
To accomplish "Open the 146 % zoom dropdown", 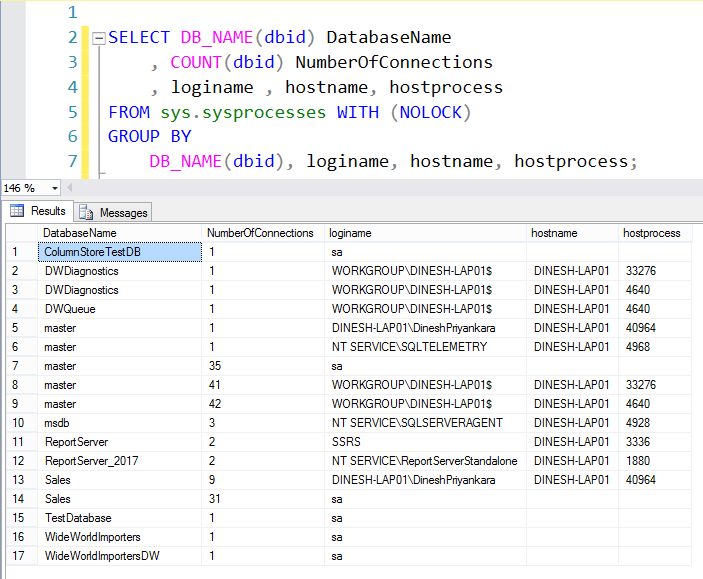I will [x=55, y=188].
